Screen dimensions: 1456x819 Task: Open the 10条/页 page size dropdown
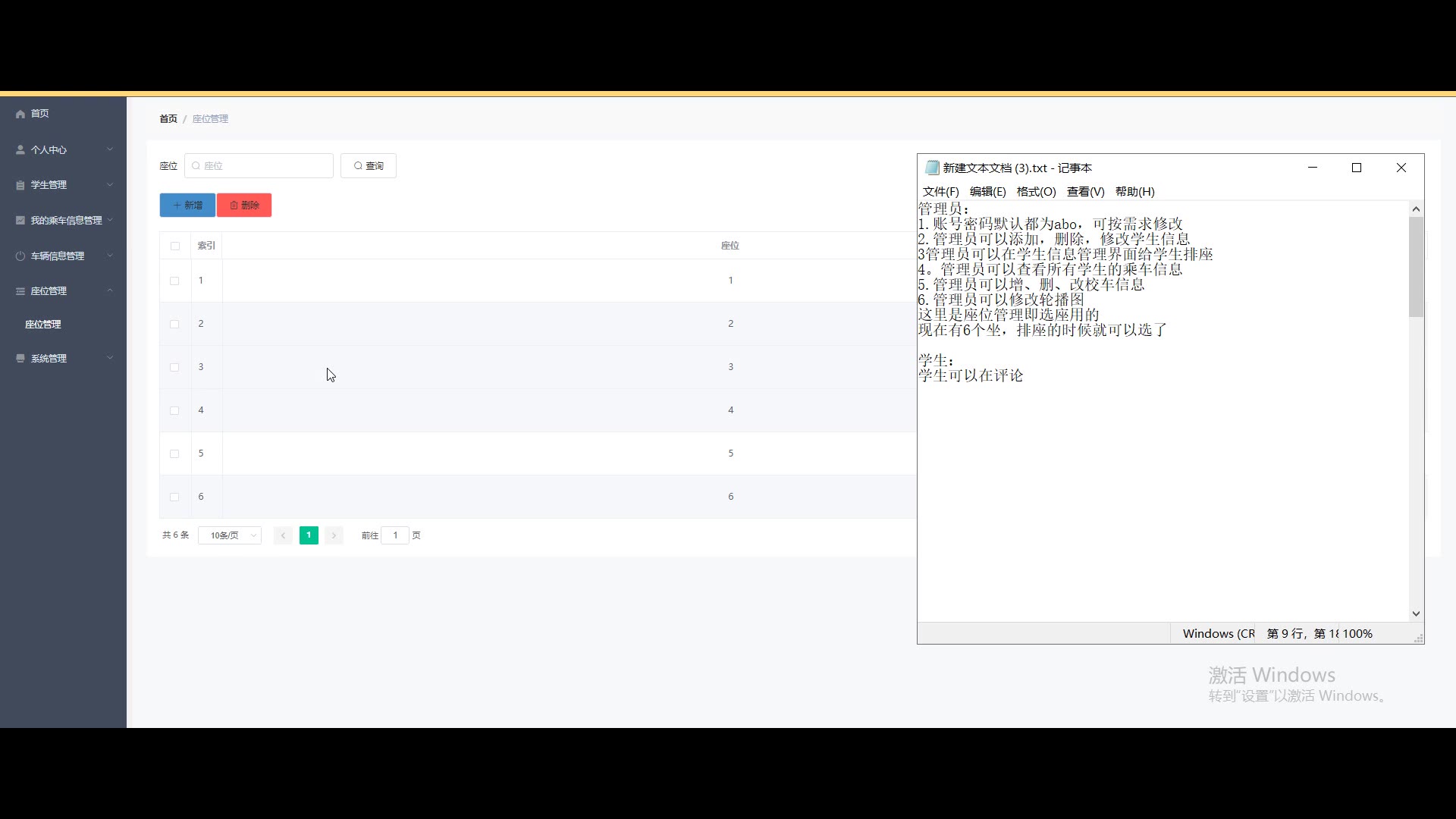pyautogui.click(x=230, y=535)
